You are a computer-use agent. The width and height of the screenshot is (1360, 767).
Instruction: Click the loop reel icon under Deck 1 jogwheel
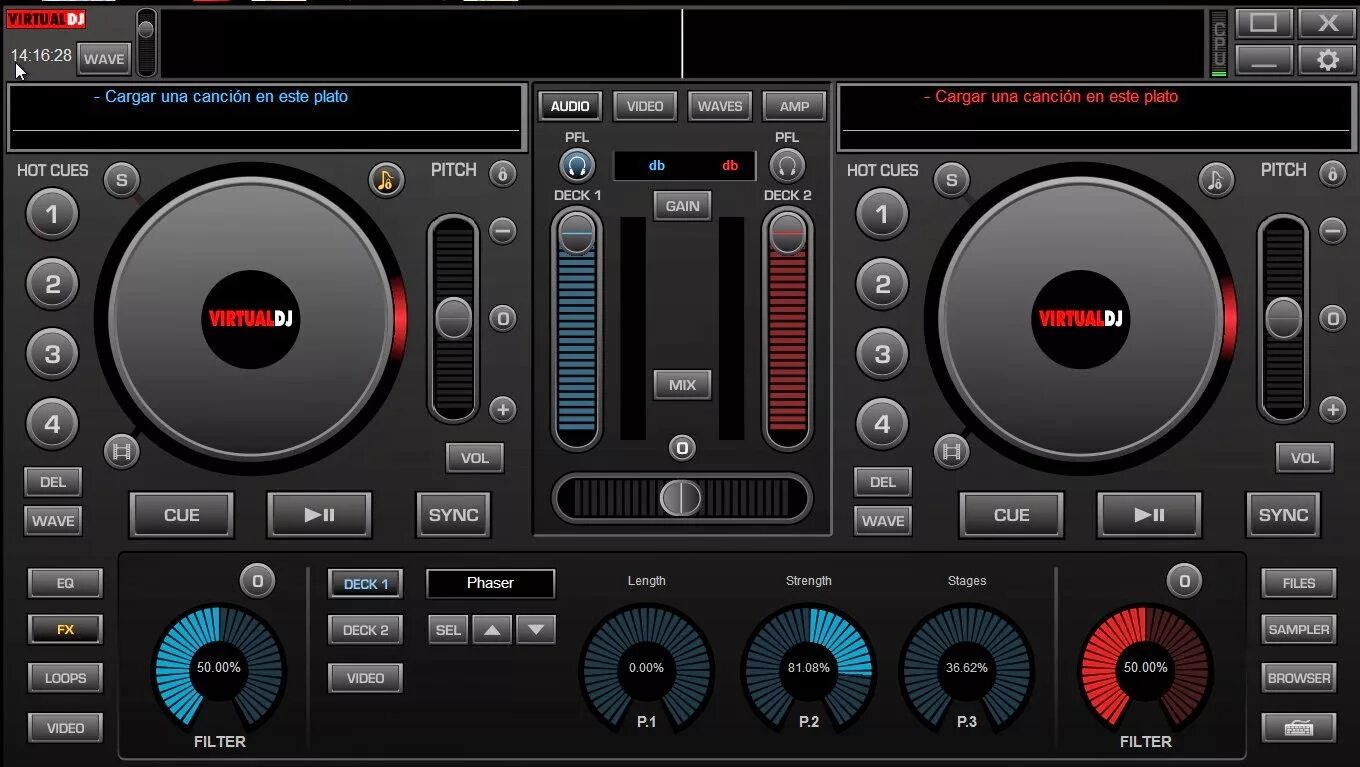point(121,451)
